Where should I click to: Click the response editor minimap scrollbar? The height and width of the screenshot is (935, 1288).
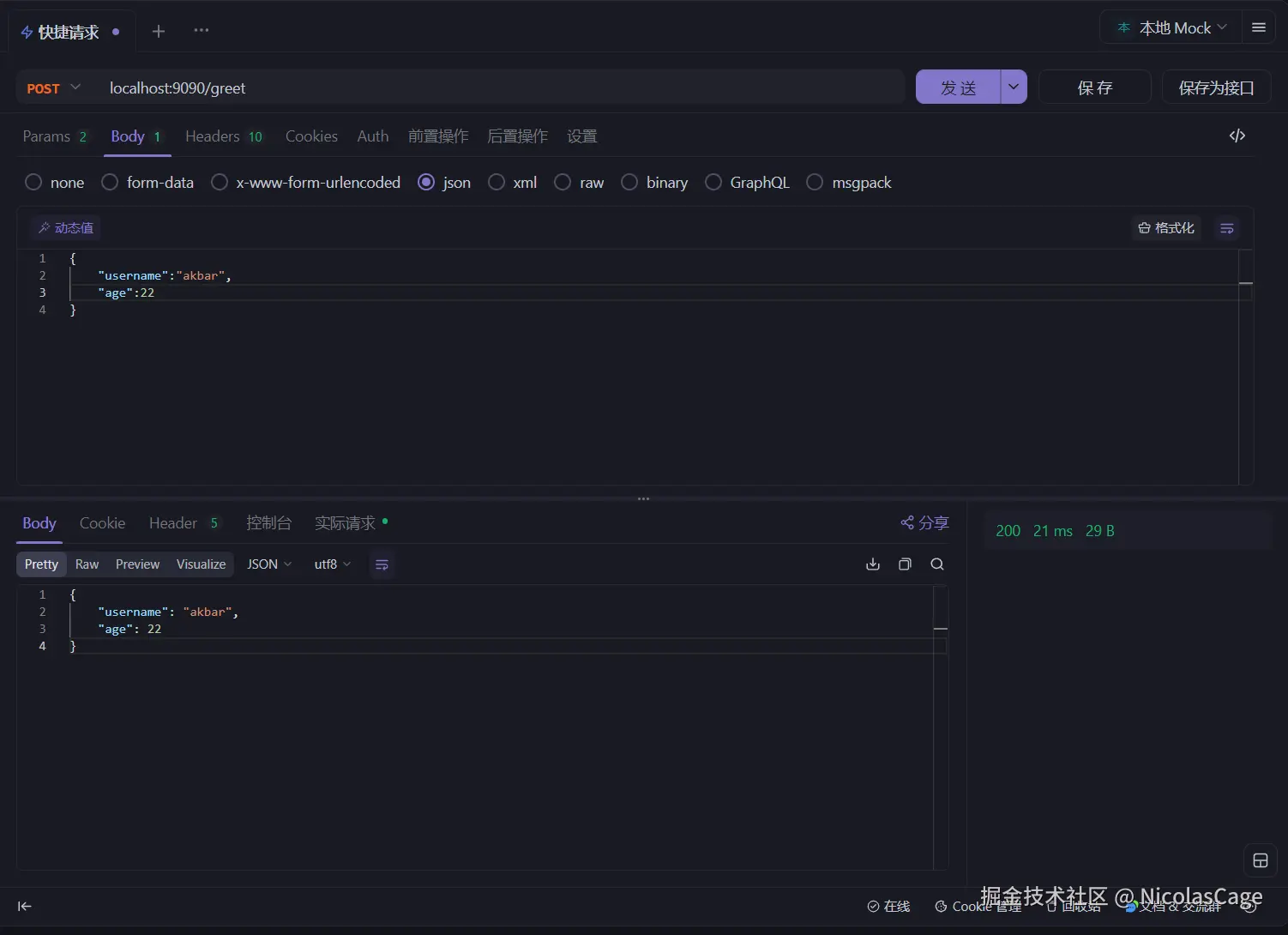coord(941,727)
